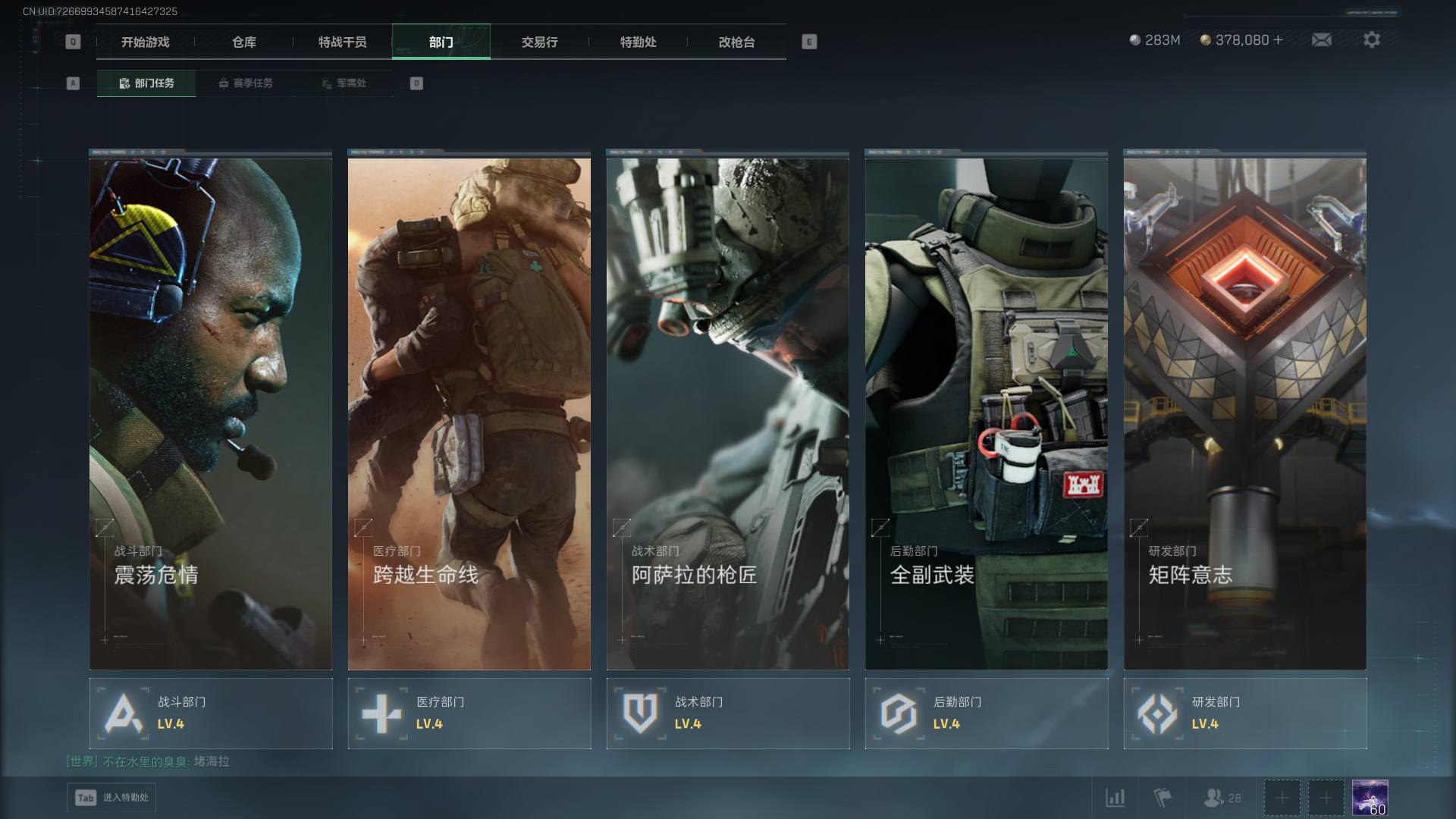
Task: Click the flag icon in bottom bar
Action: click(x=1162, y=798)
